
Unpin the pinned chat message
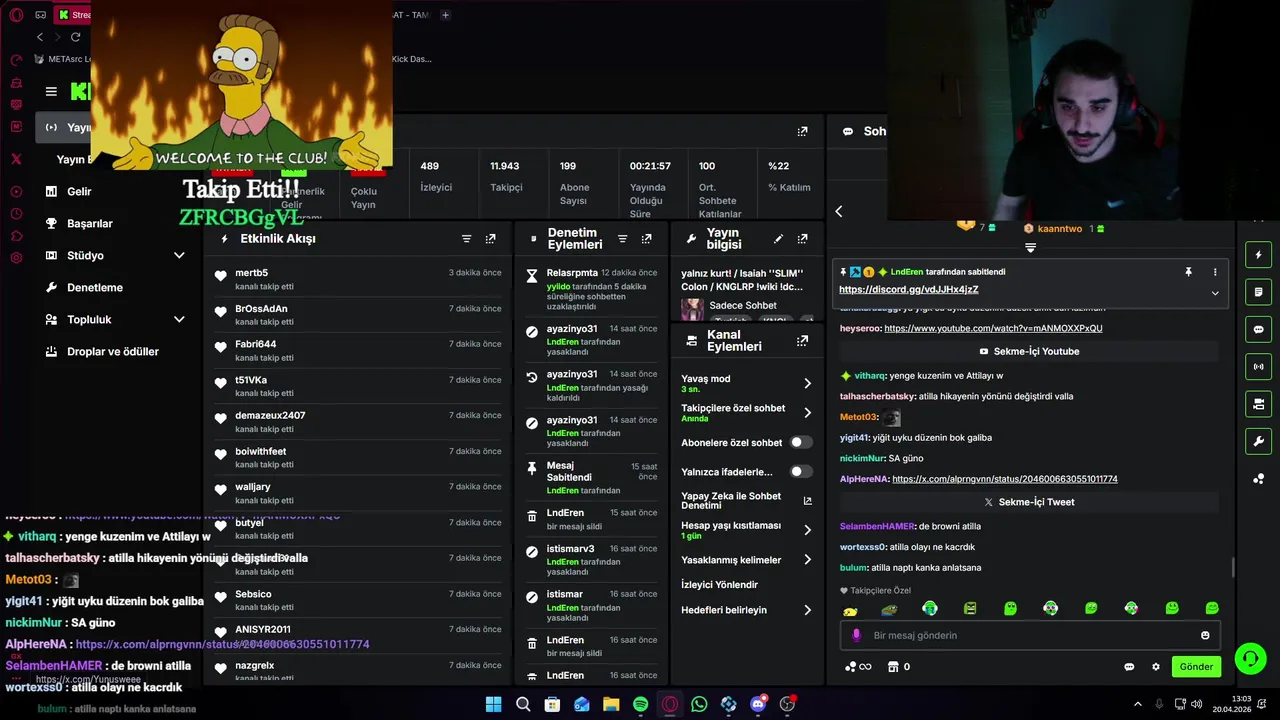pos(1188,272)
